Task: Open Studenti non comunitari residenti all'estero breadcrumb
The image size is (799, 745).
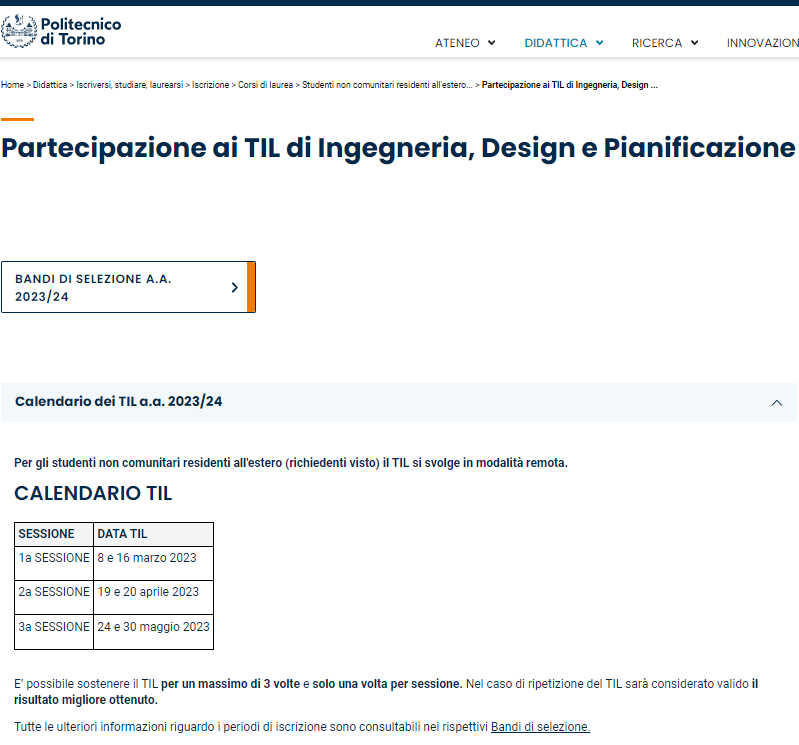Action: click(x=387, y=85)
